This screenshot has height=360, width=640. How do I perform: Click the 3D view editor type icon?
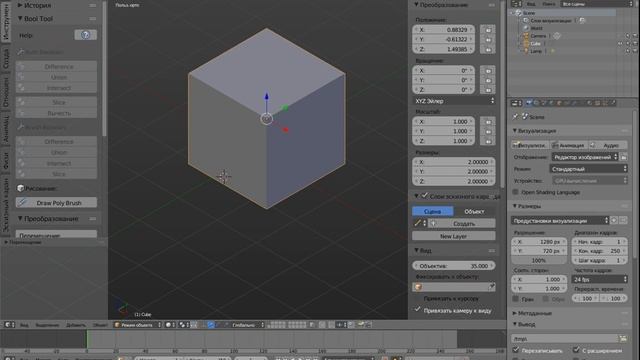pos(9,325)
